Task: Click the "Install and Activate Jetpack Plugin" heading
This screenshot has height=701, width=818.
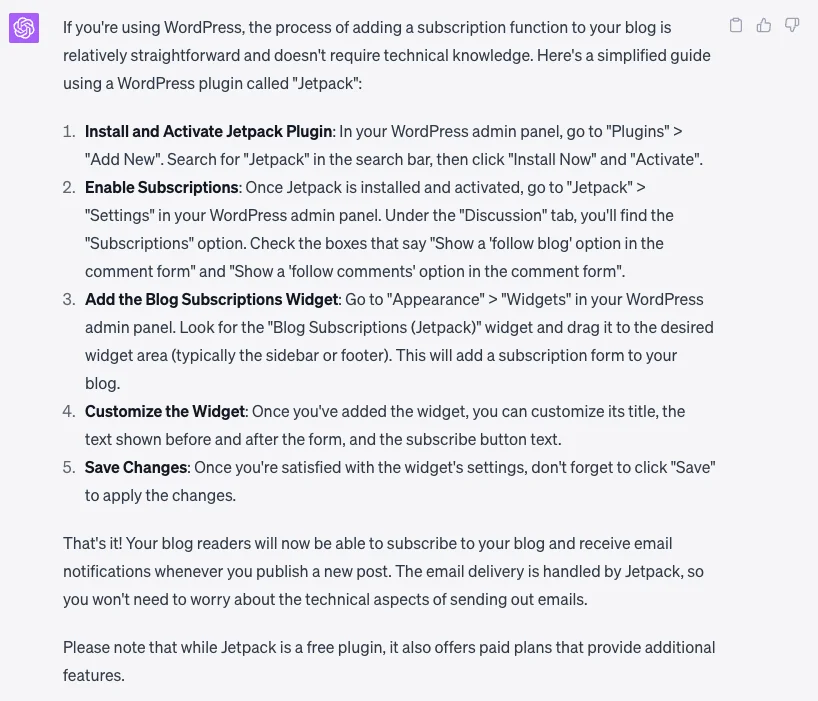Action: 208,131
